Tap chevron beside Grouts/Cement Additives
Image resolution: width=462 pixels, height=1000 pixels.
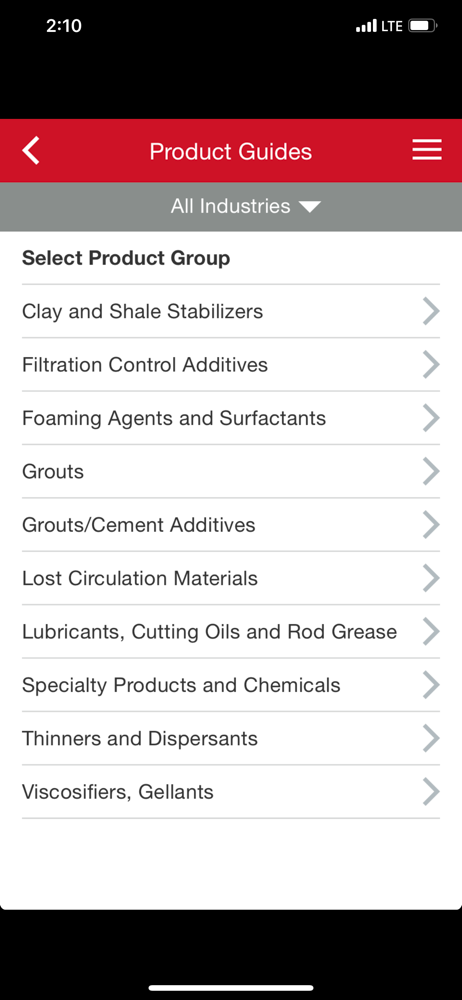431,525
